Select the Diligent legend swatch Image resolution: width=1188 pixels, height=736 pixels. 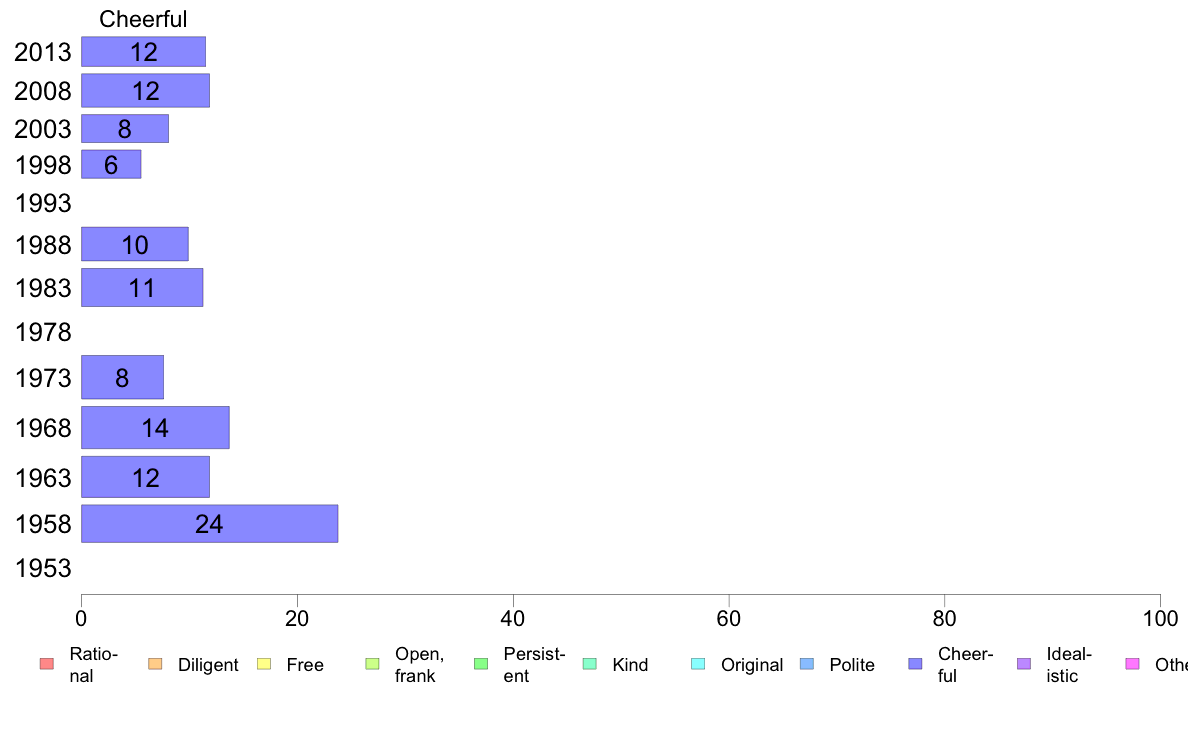(x=155, y=664)
